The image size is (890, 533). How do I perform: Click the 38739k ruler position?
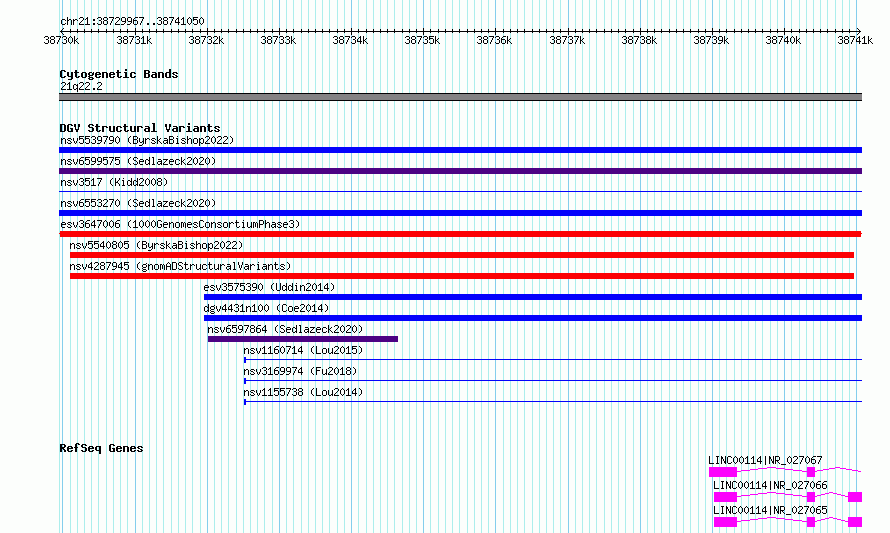pos(711,40)
